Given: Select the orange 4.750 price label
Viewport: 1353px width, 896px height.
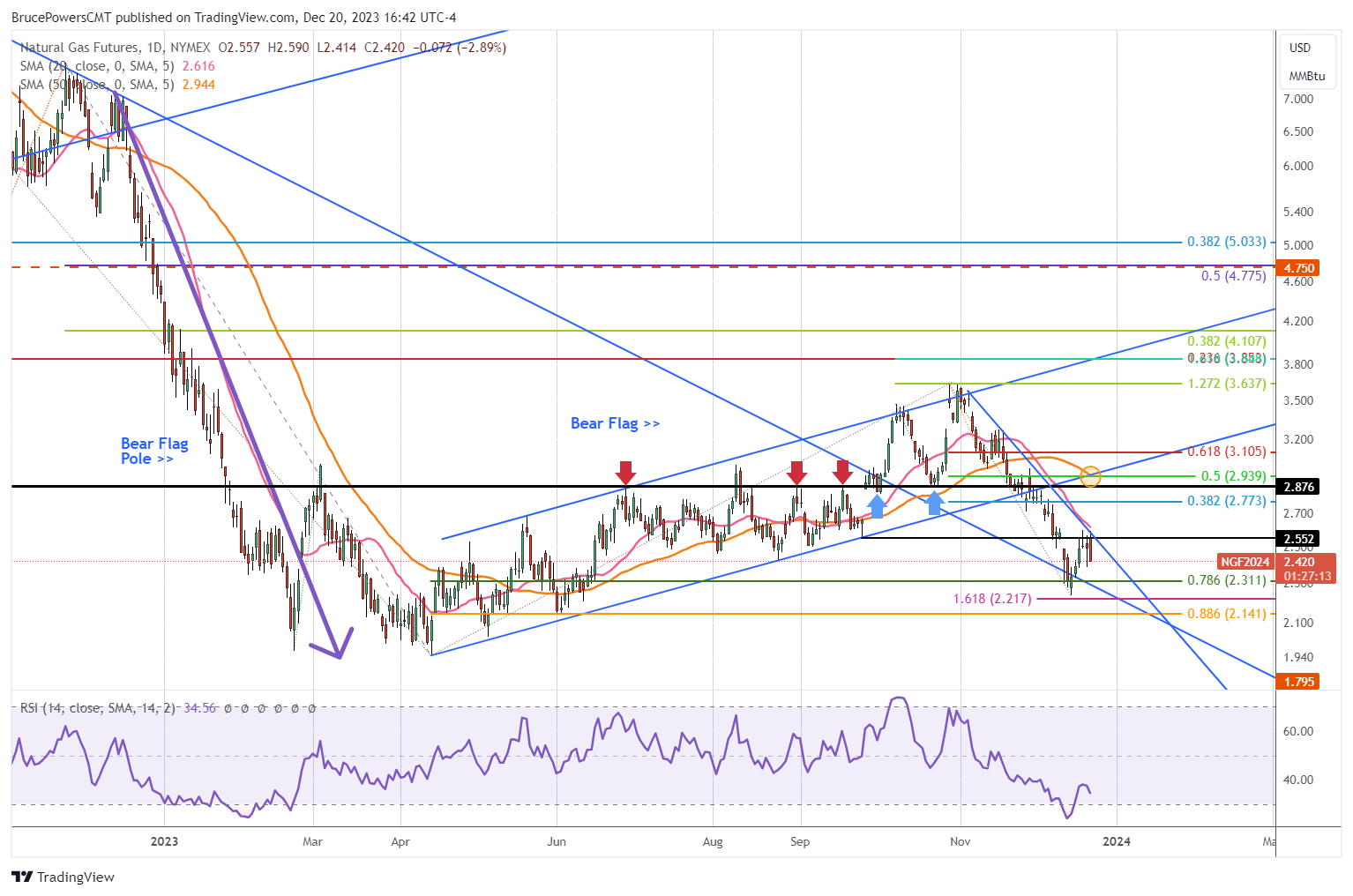Looking at the screenshot, I should coord(1298,268).
